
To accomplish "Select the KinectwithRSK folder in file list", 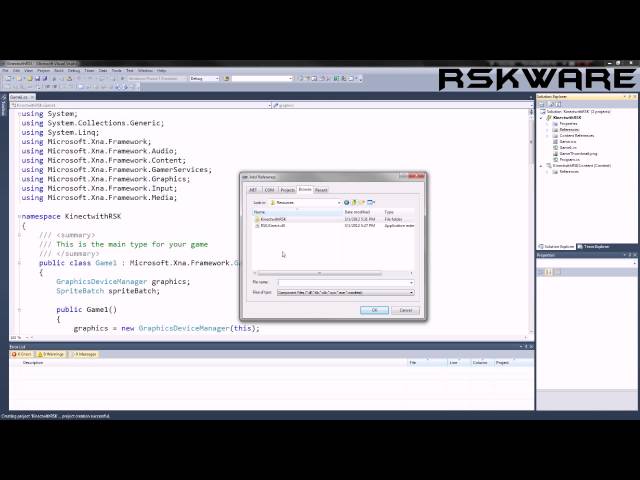I will point(273,219).
